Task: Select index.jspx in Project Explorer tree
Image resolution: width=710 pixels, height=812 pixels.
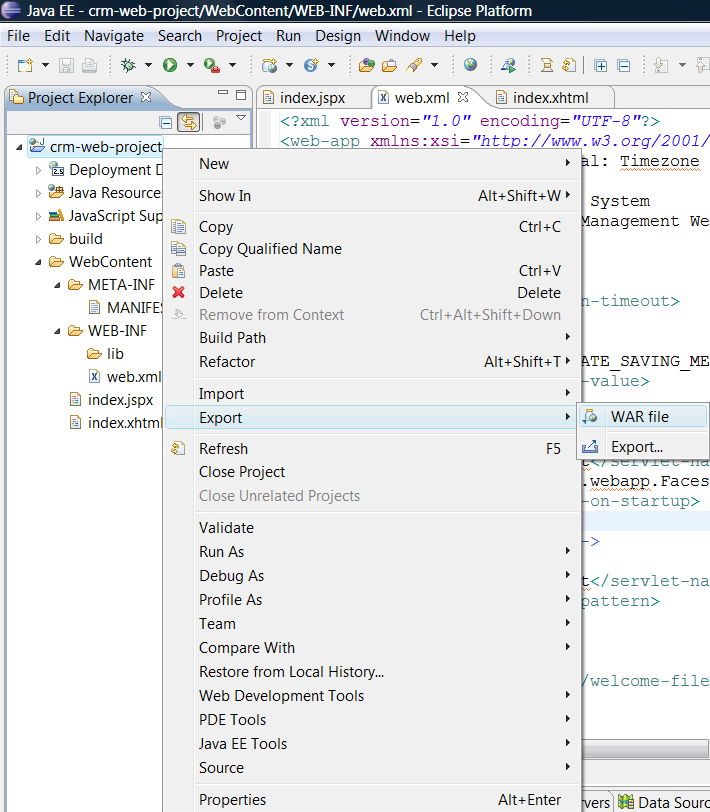Action: (112, 400)
